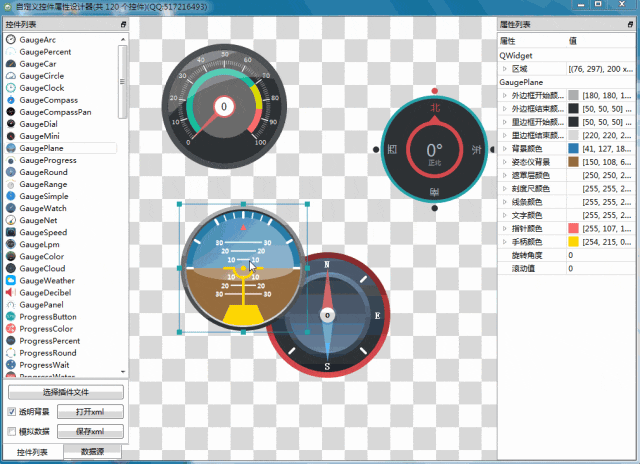Image resolution: width=640 pixels, height=464 pixels.
Task: Select the GaugeColor widget icon
Action: (11, 256)
